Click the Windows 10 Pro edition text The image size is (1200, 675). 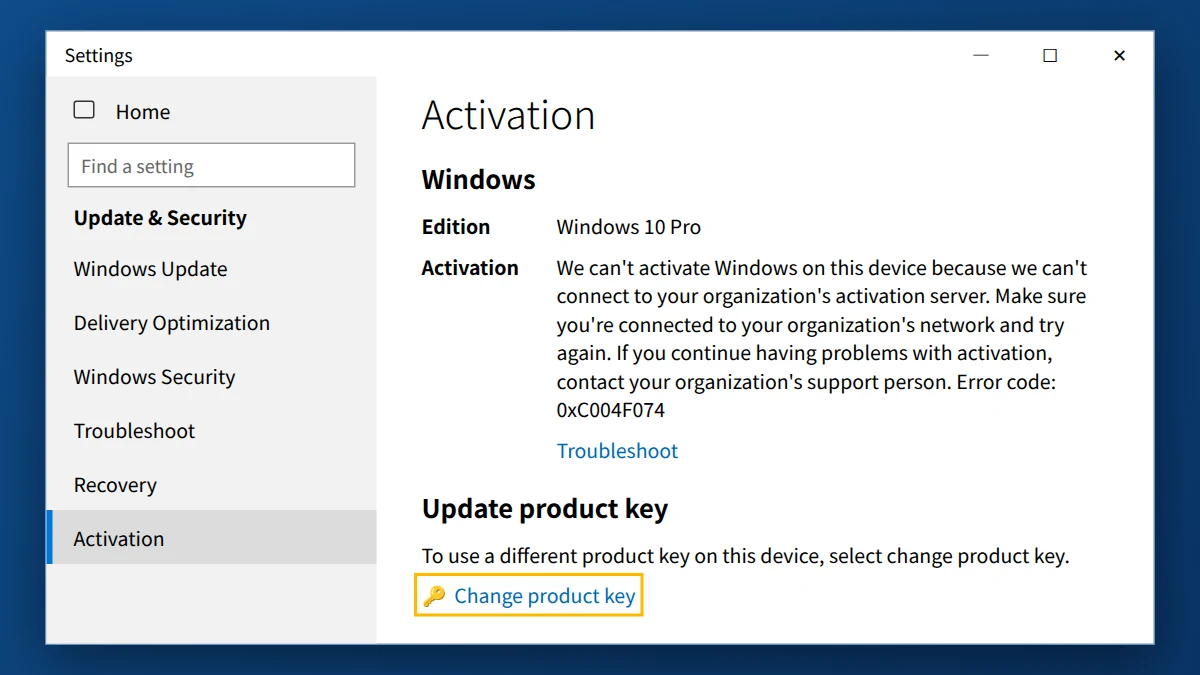[629, 227]
